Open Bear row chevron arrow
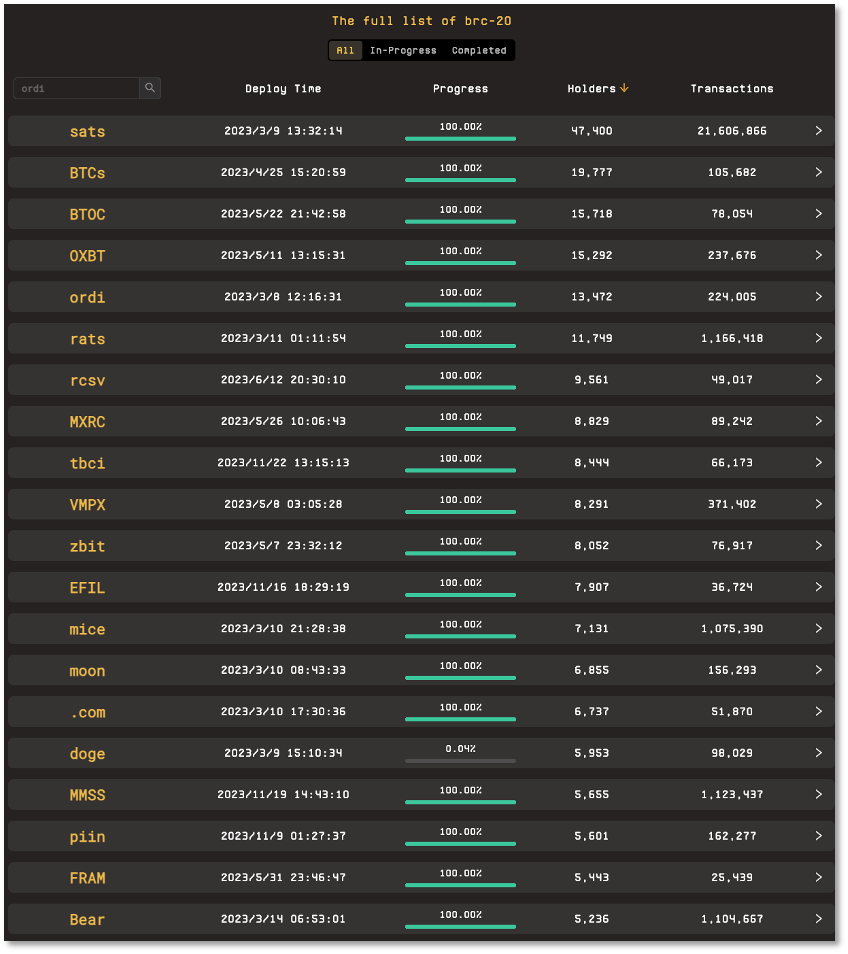 point(818,919)
